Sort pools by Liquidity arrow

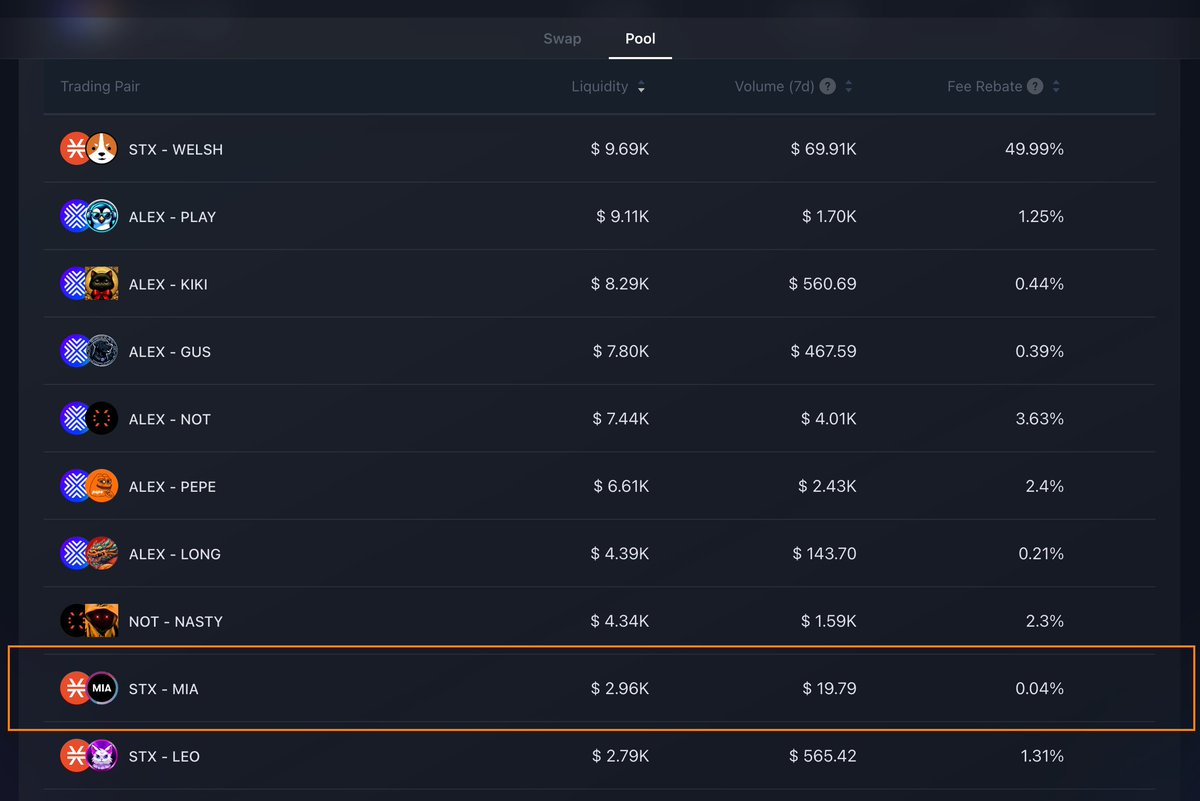click(641, 87)
